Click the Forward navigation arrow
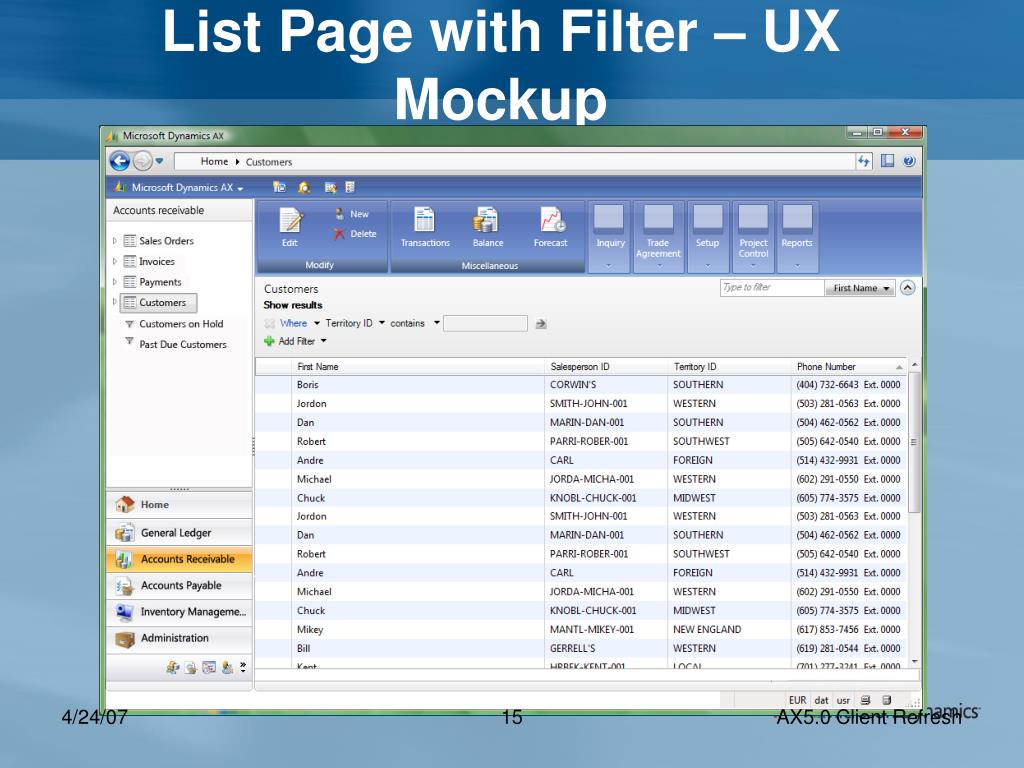The width and height of the screenshot is (1024, 768). pyautogui.click(x=142, y=161)
